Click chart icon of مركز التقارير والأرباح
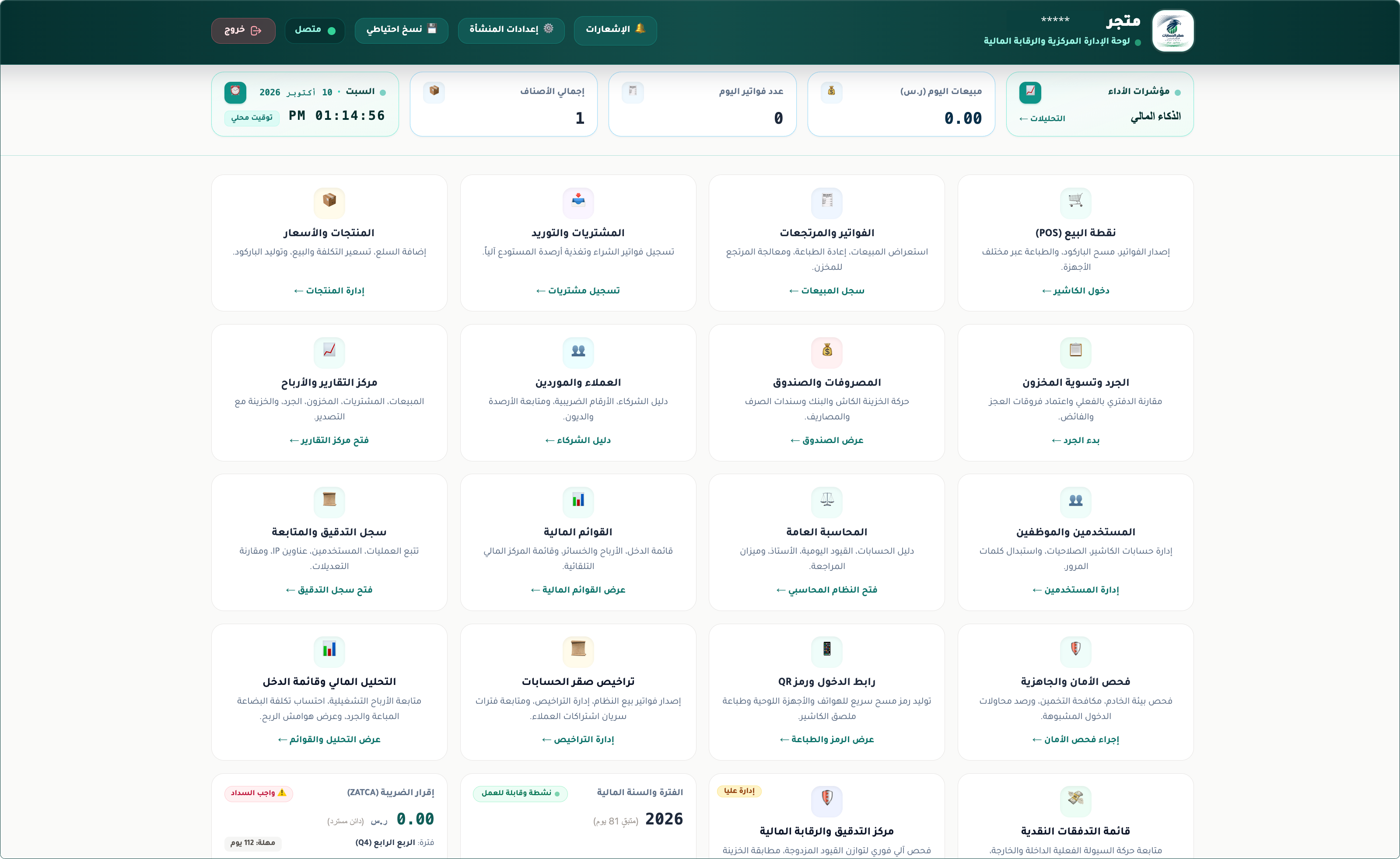Image resolution: width=1400 pixels, height=859 pixels. click(x=329, y=352)
